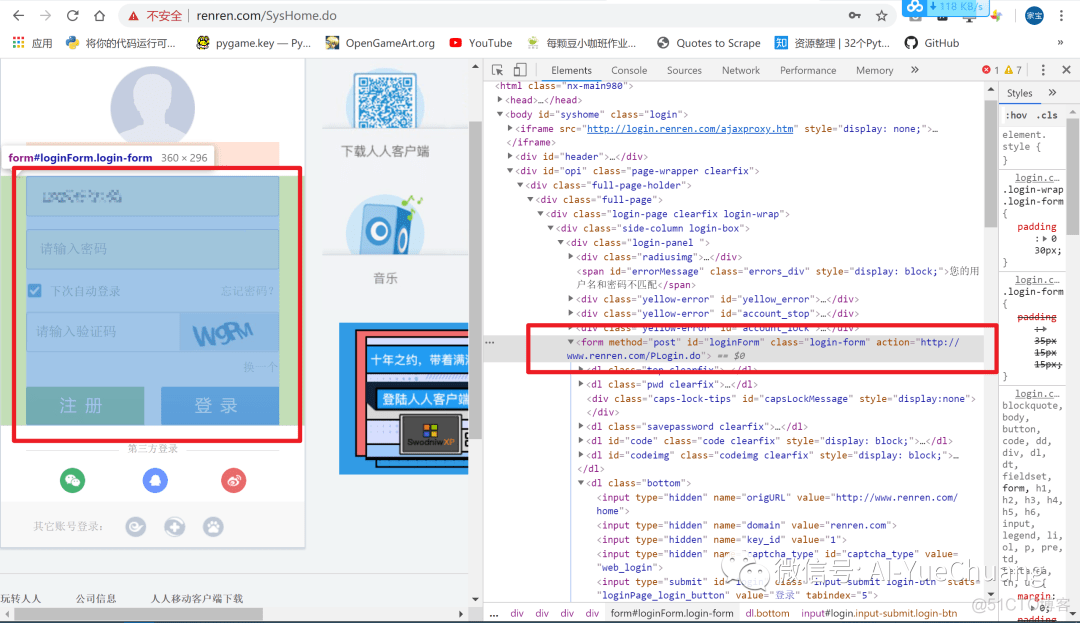Collapse the body#syshome node
Image resolution: width=1080 pixels, height=623 pixels.
click(500, 114)
